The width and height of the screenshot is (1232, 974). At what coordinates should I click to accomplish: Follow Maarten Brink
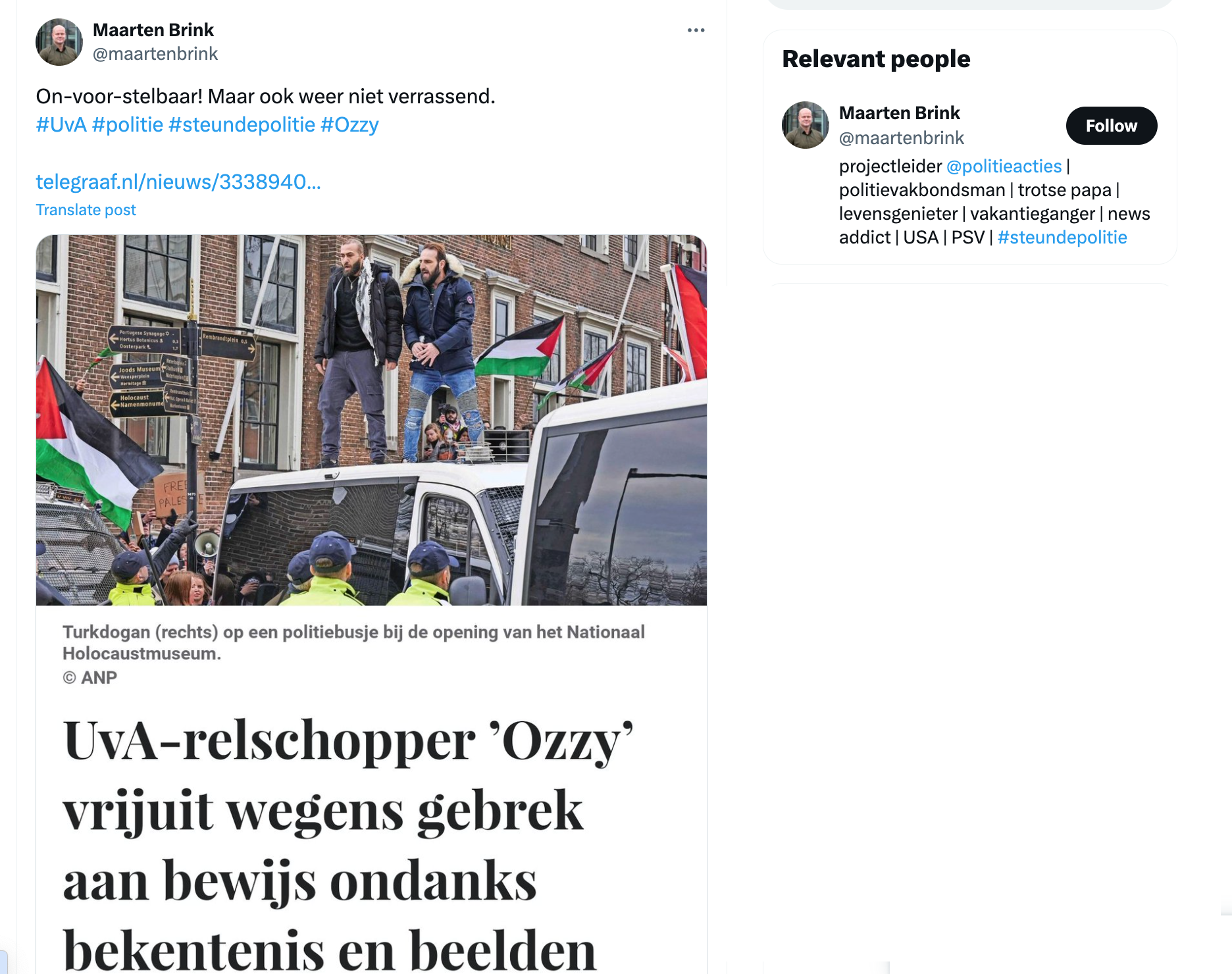[1112, 126]
